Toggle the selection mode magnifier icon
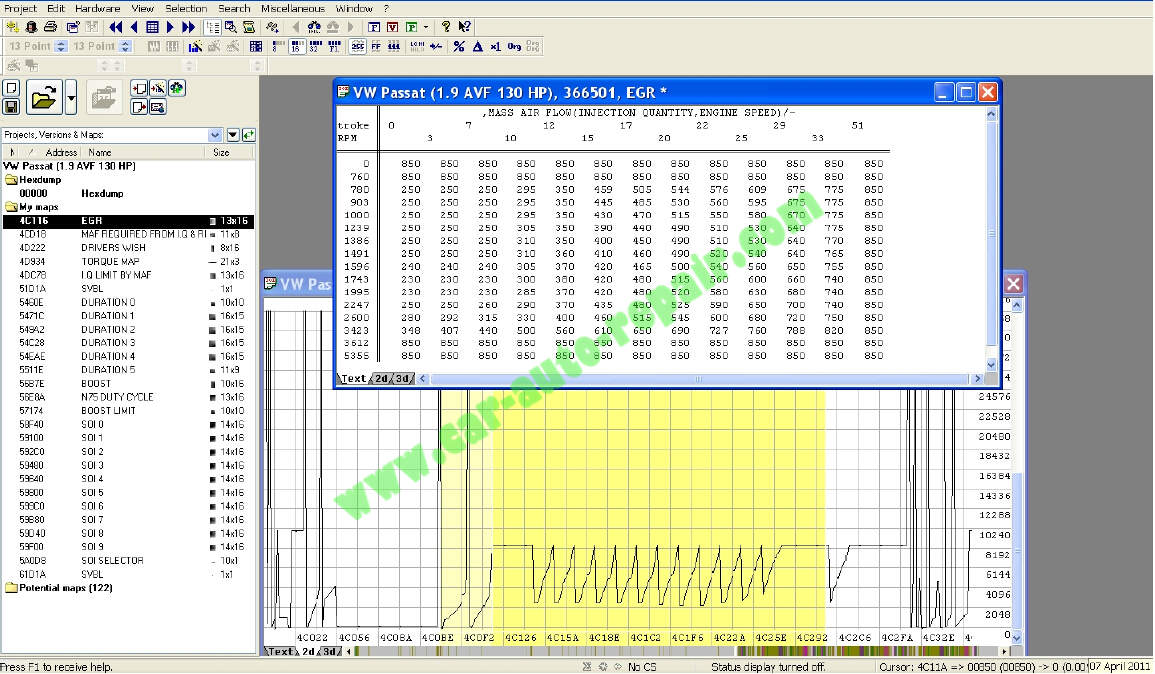 point(229,26)
